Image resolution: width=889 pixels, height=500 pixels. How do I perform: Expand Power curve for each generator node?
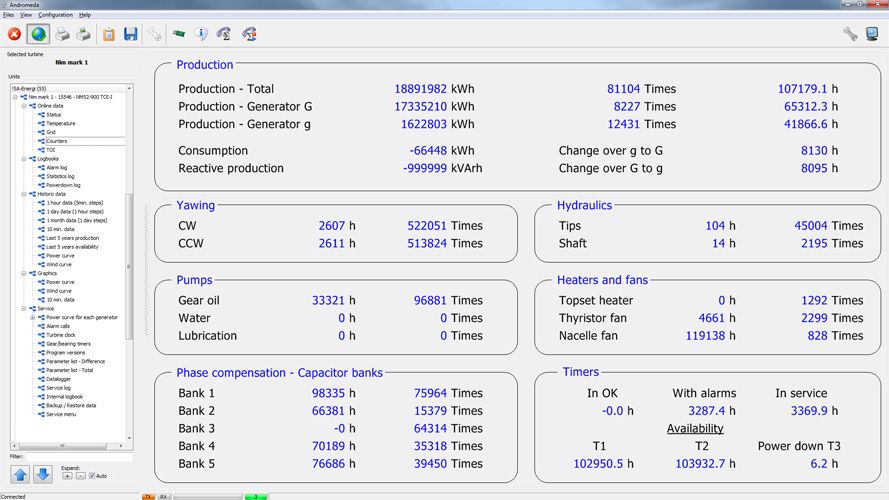(33, 317)
